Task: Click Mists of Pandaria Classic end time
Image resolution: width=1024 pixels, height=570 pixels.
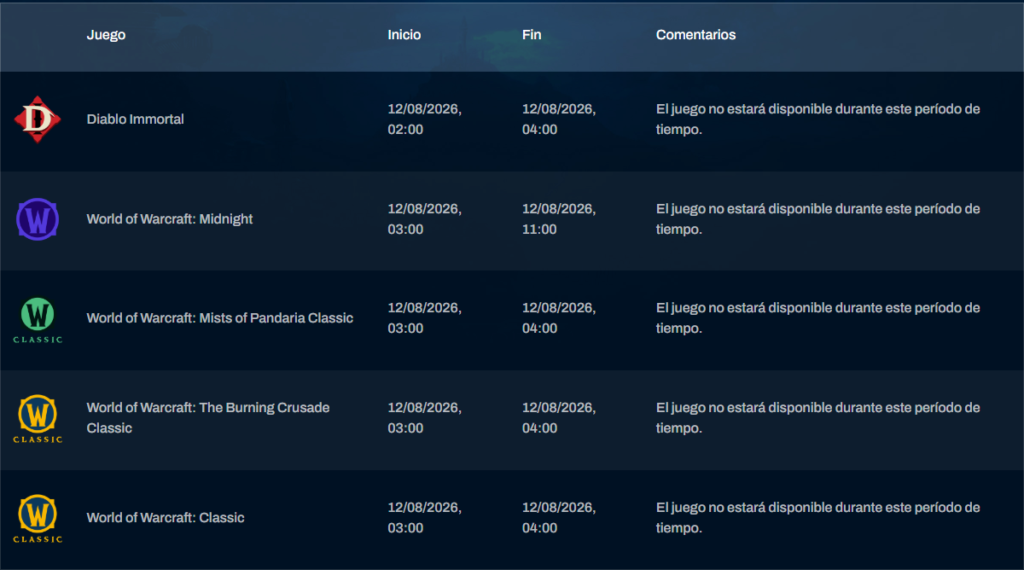Action: point(559,318)
